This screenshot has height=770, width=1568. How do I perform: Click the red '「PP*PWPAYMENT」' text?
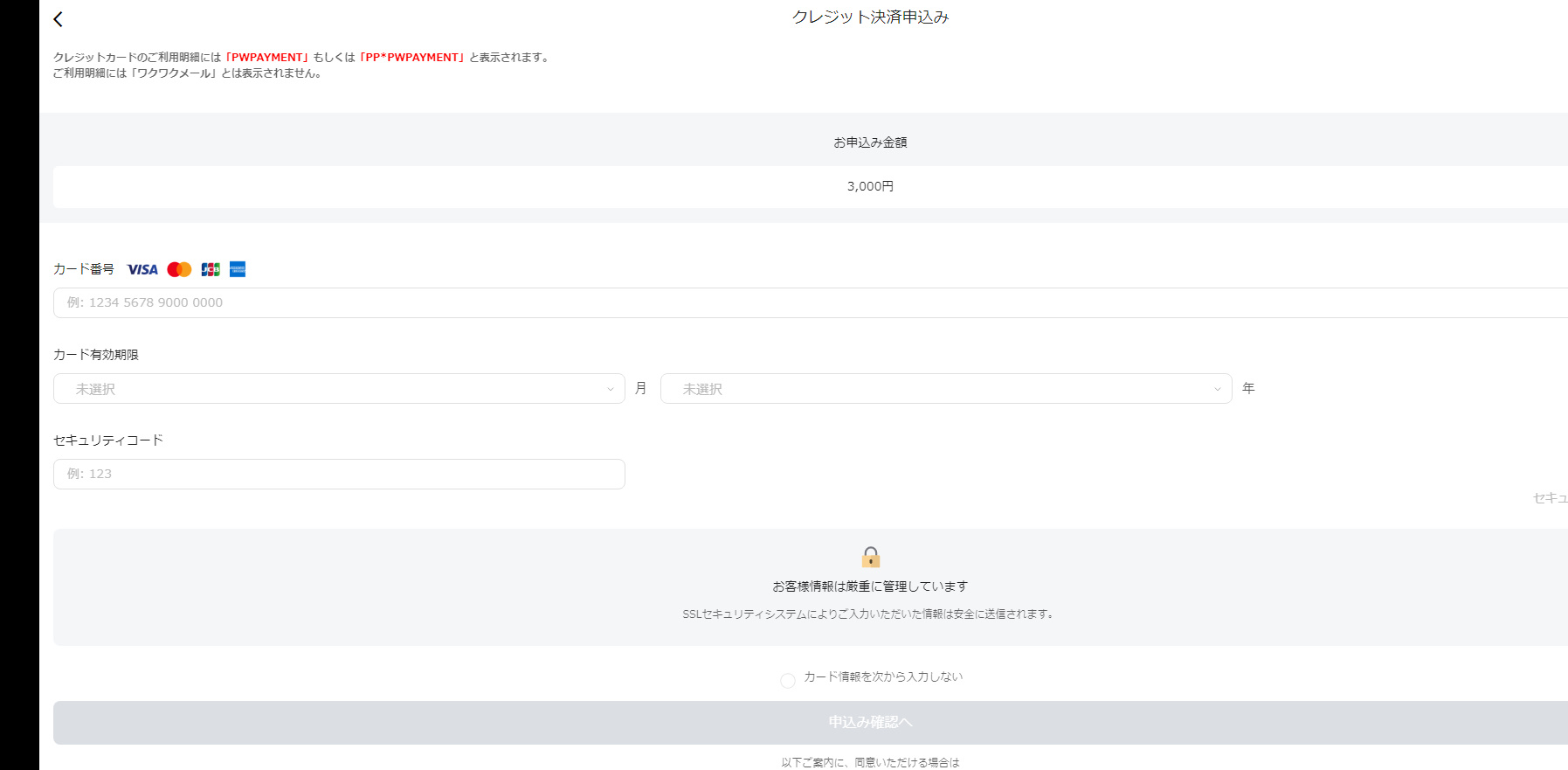click(411, 58)
